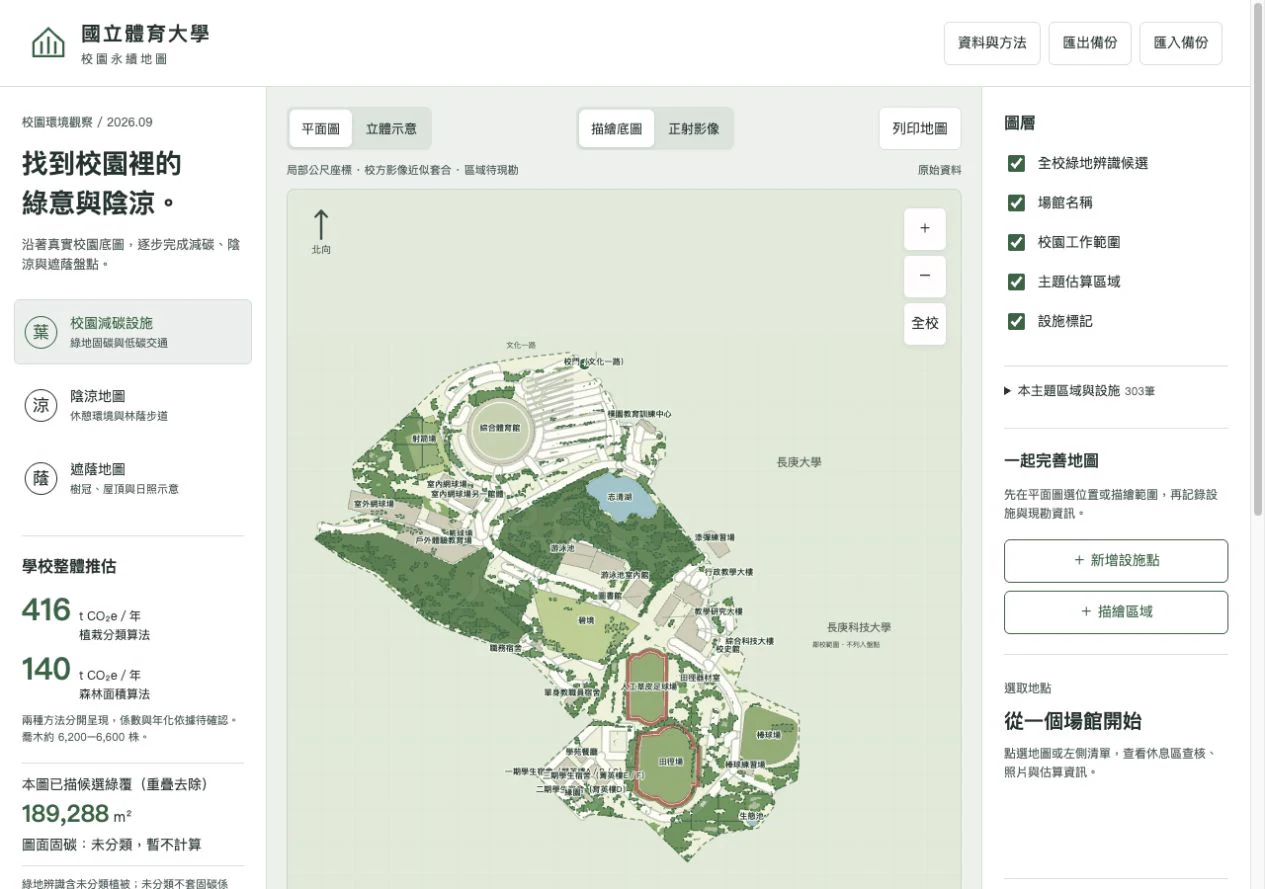Click the 匯出備份 button
Image resolution: width=1265 pixels, height=889 pixels.
click(x=1090, y=43)
